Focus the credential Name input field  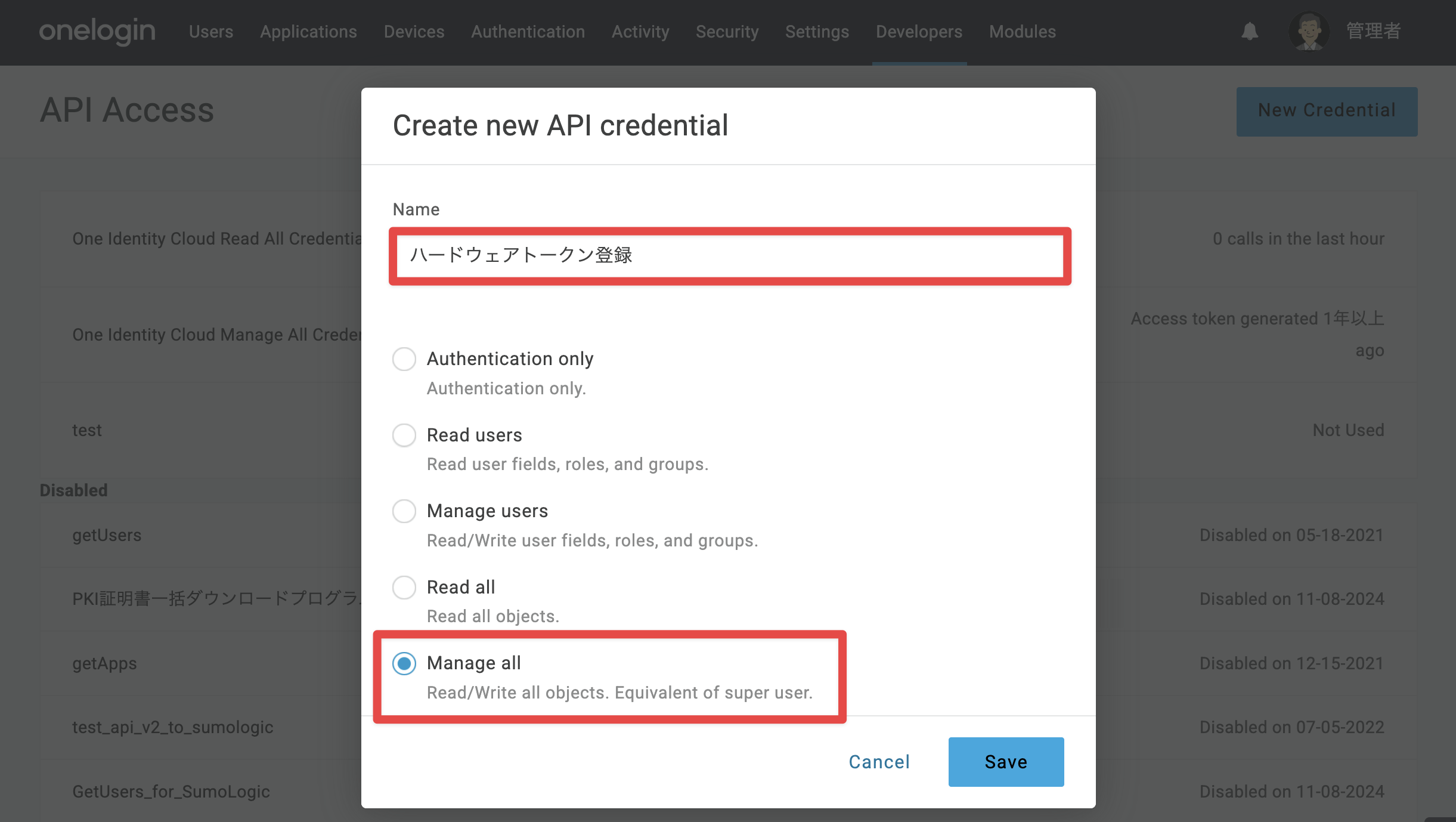coord(730,256)
